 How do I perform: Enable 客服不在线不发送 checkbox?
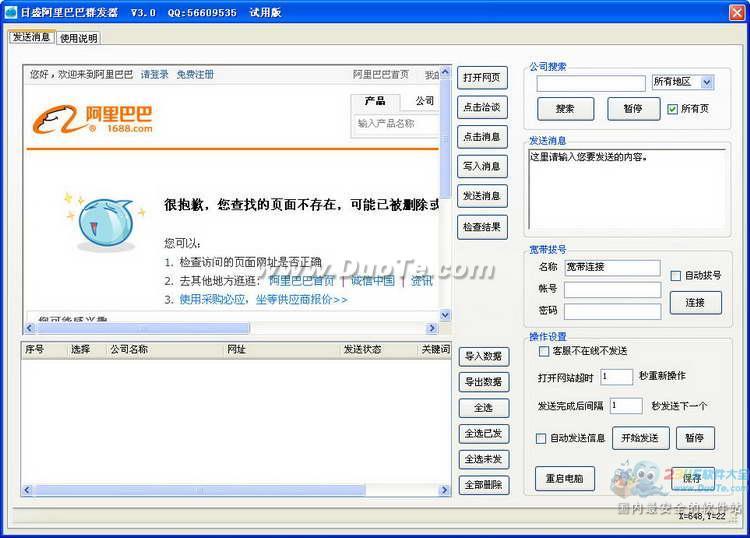(543, 351)
